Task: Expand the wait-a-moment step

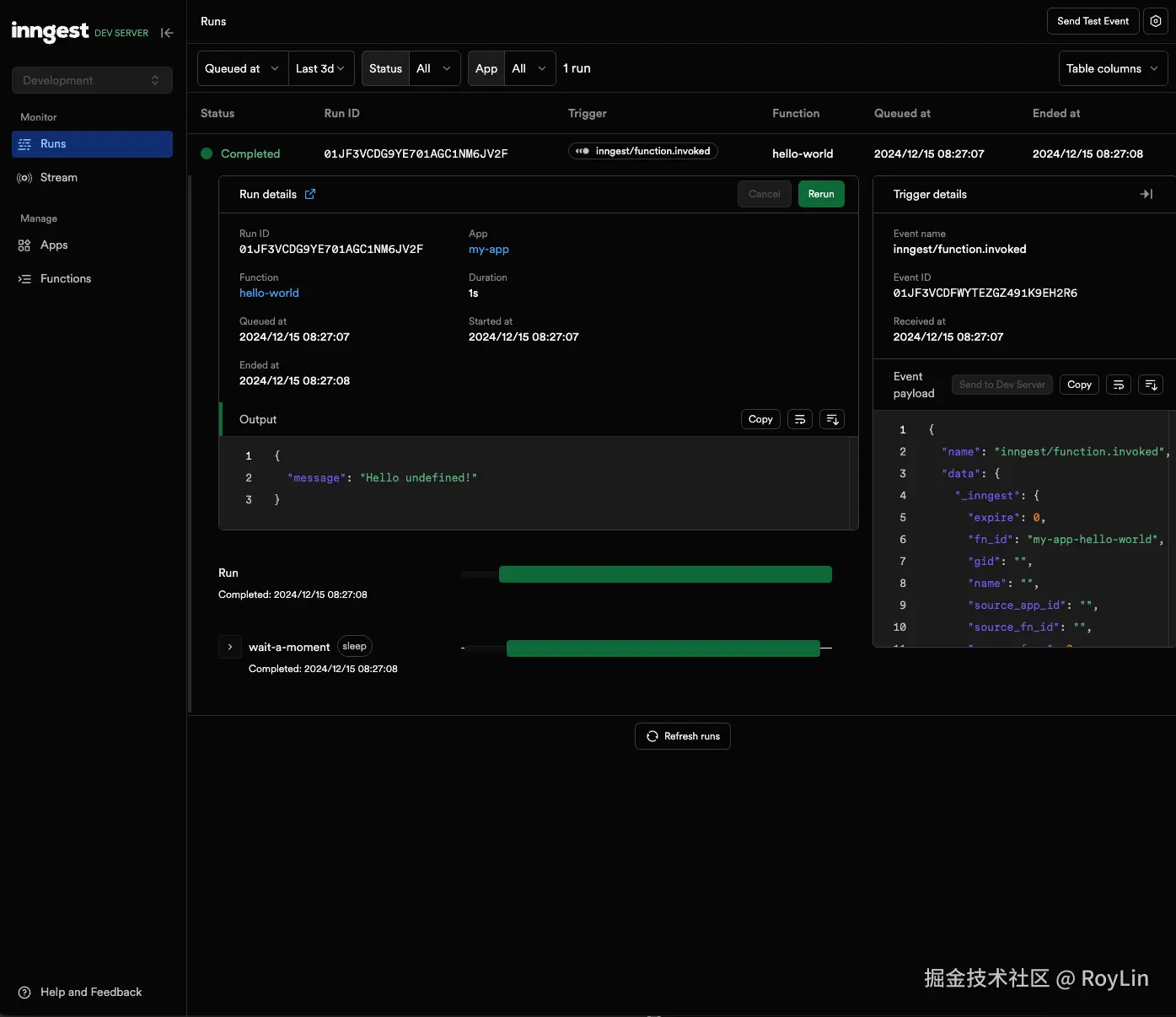Action: tap(230, 647)
